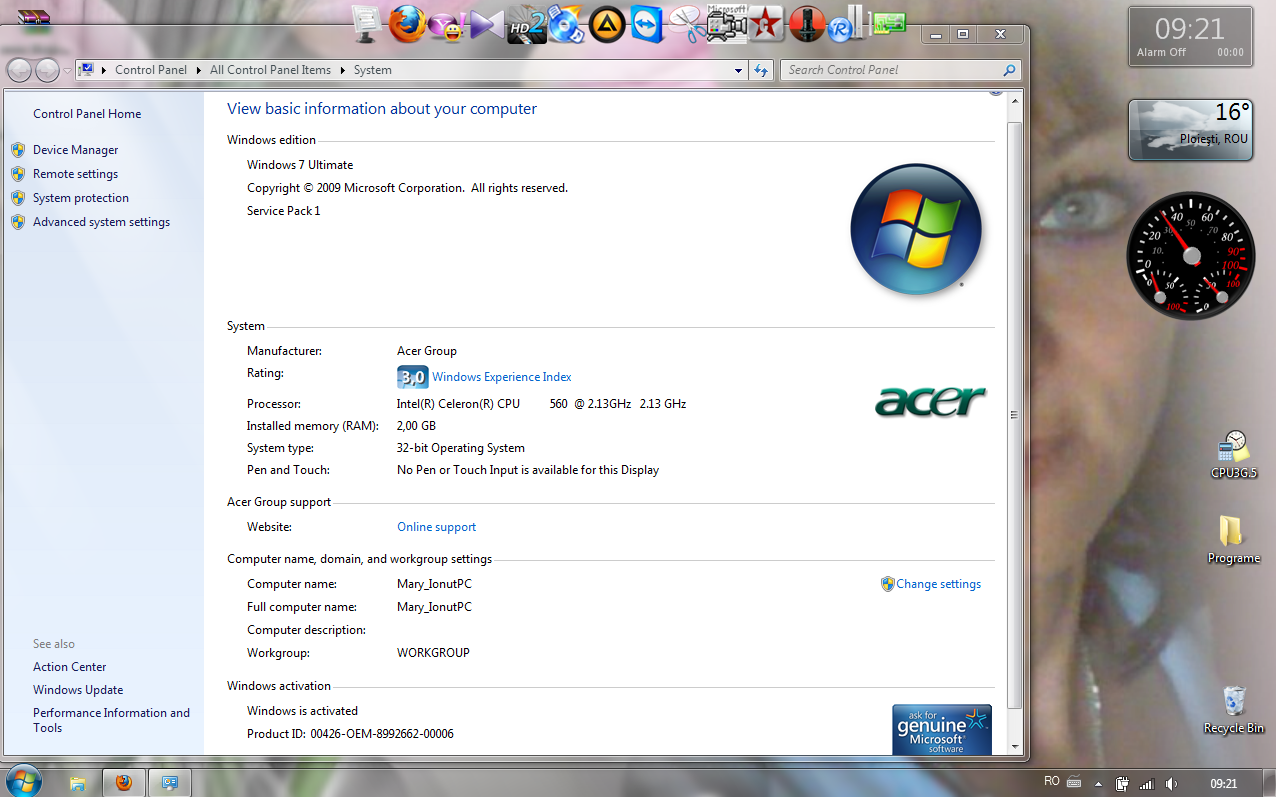Open Windows Explorer from the taskbar
The height and width of the screenshot is (797, 1276).
pos(77,783)
